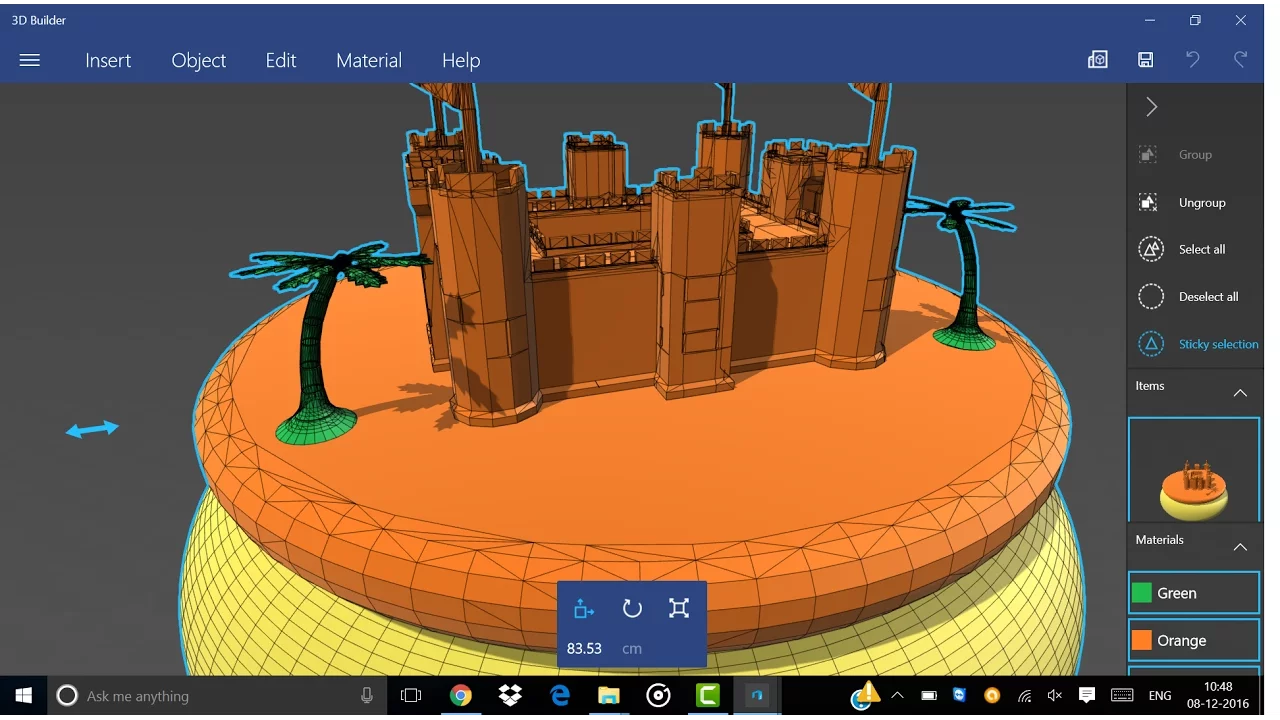This screenshot has width=1280, height=720.
Task: Click the Ungroup icon
Action: (1148, 202)
